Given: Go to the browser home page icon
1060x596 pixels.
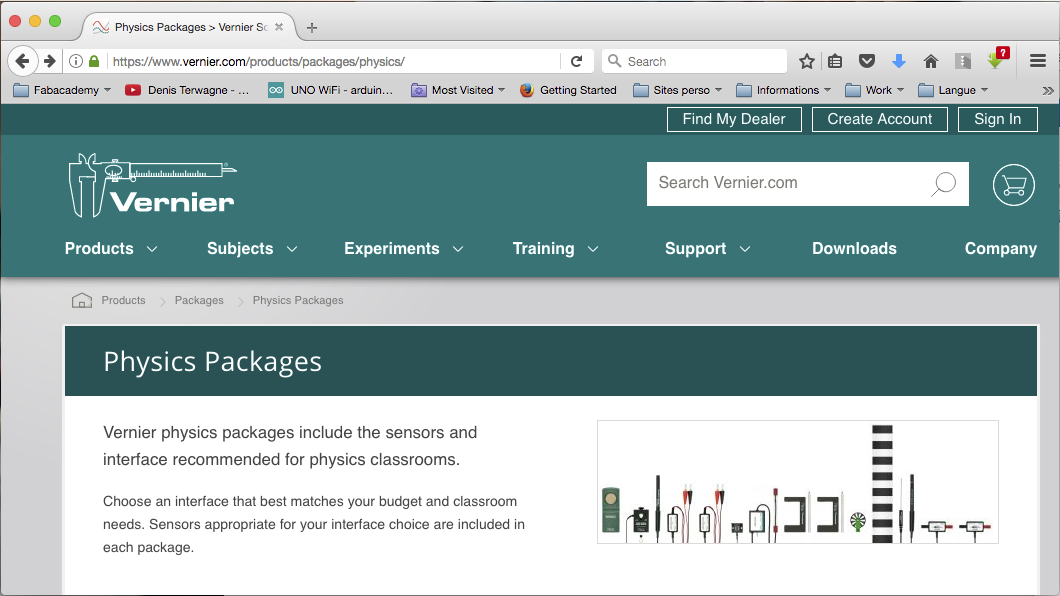Looking at the screenshot, I should tap(931, 61).
